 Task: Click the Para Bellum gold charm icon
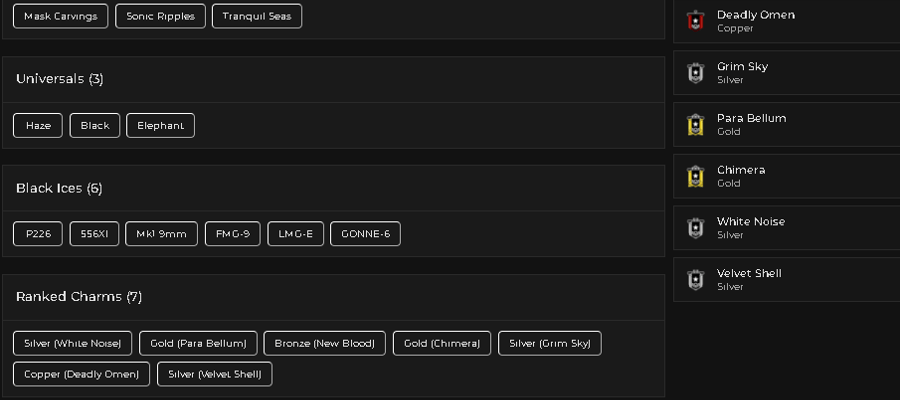coord(695,125)
